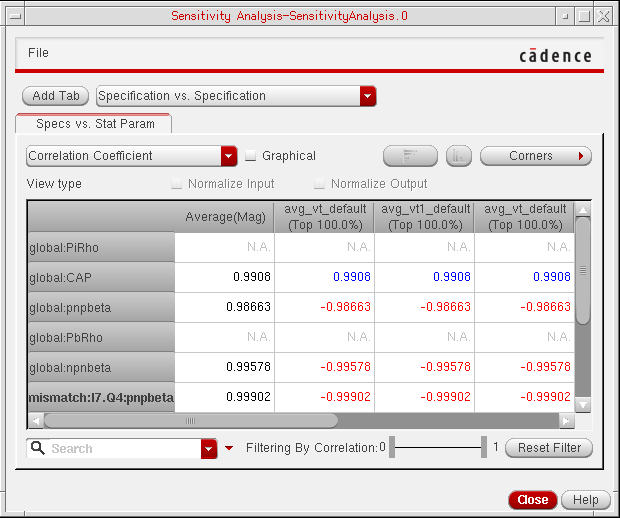
Task: Click the table's horizontal scrollbar left arrow
Action: tap(36, 421)
